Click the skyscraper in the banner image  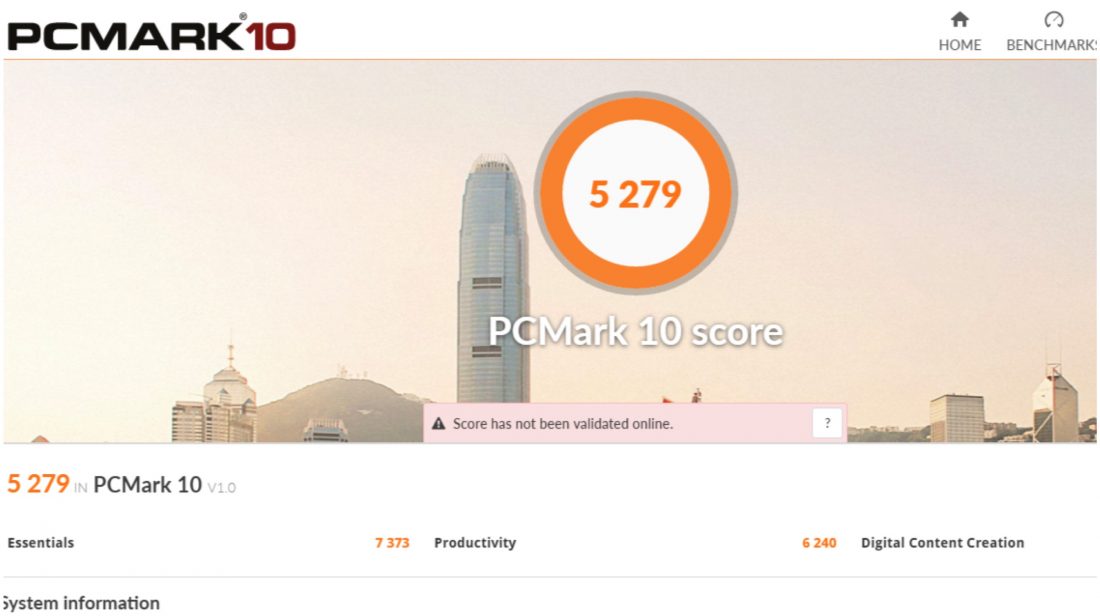493,281
